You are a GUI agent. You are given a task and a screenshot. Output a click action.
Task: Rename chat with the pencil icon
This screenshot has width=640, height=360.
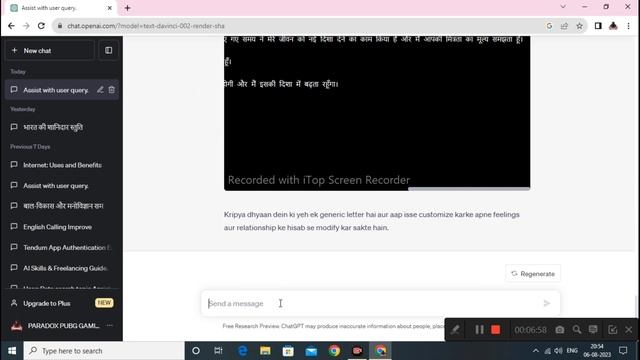[100, 90]
